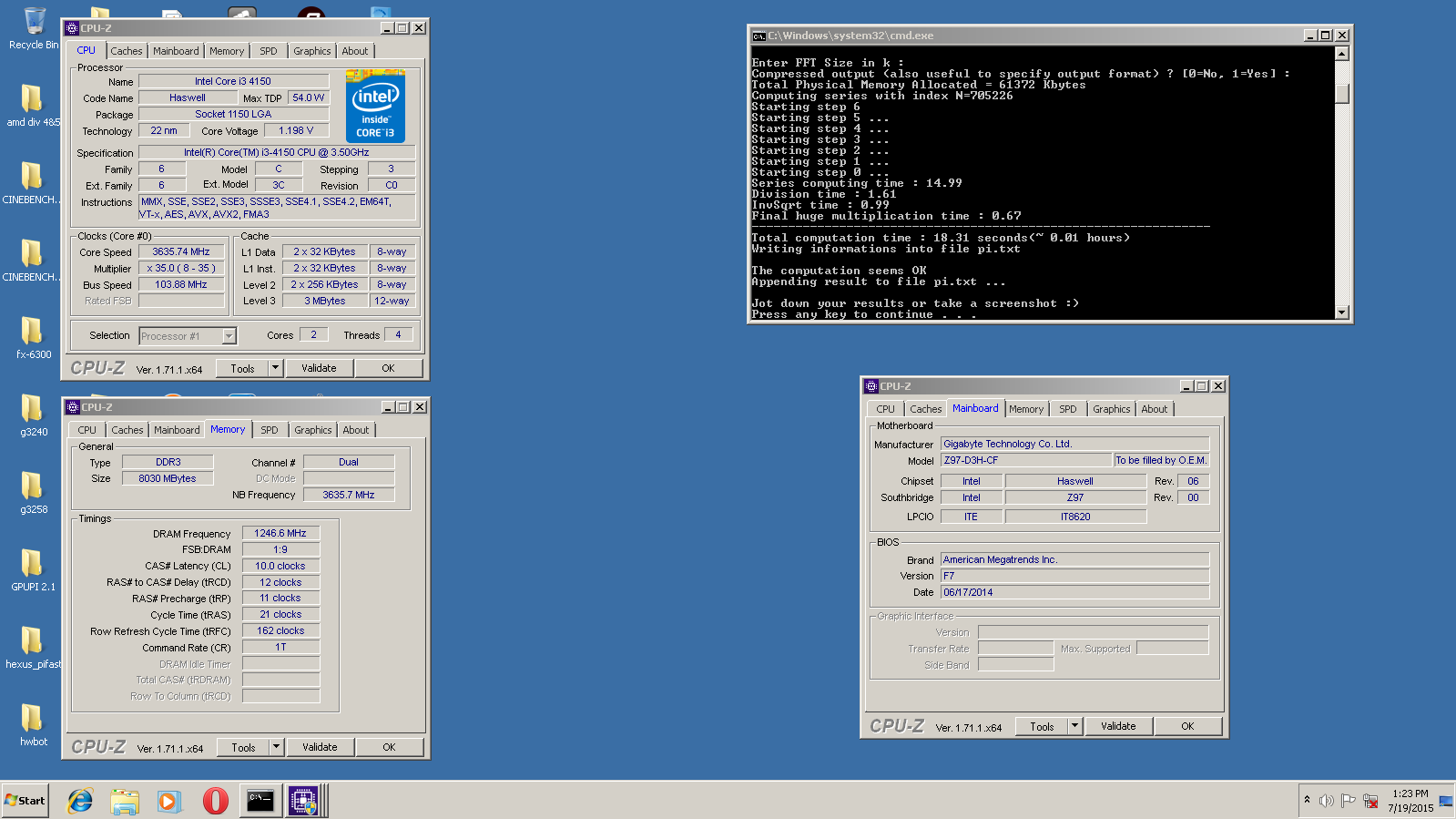This screenshot has height=819, width=1456.
Task: Open SPD tab in Memory CPU-Z window
Action: tap(270, 430)
